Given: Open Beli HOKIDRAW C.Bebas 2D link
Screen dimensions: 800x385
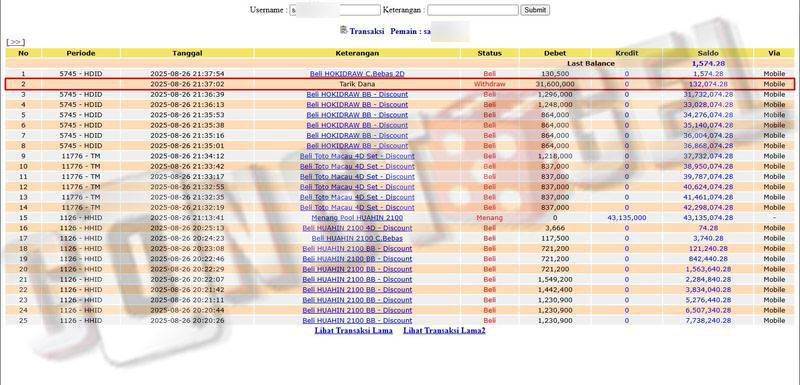Looking at the screenshot, I should pyautogui.click(x=357, y=74).
